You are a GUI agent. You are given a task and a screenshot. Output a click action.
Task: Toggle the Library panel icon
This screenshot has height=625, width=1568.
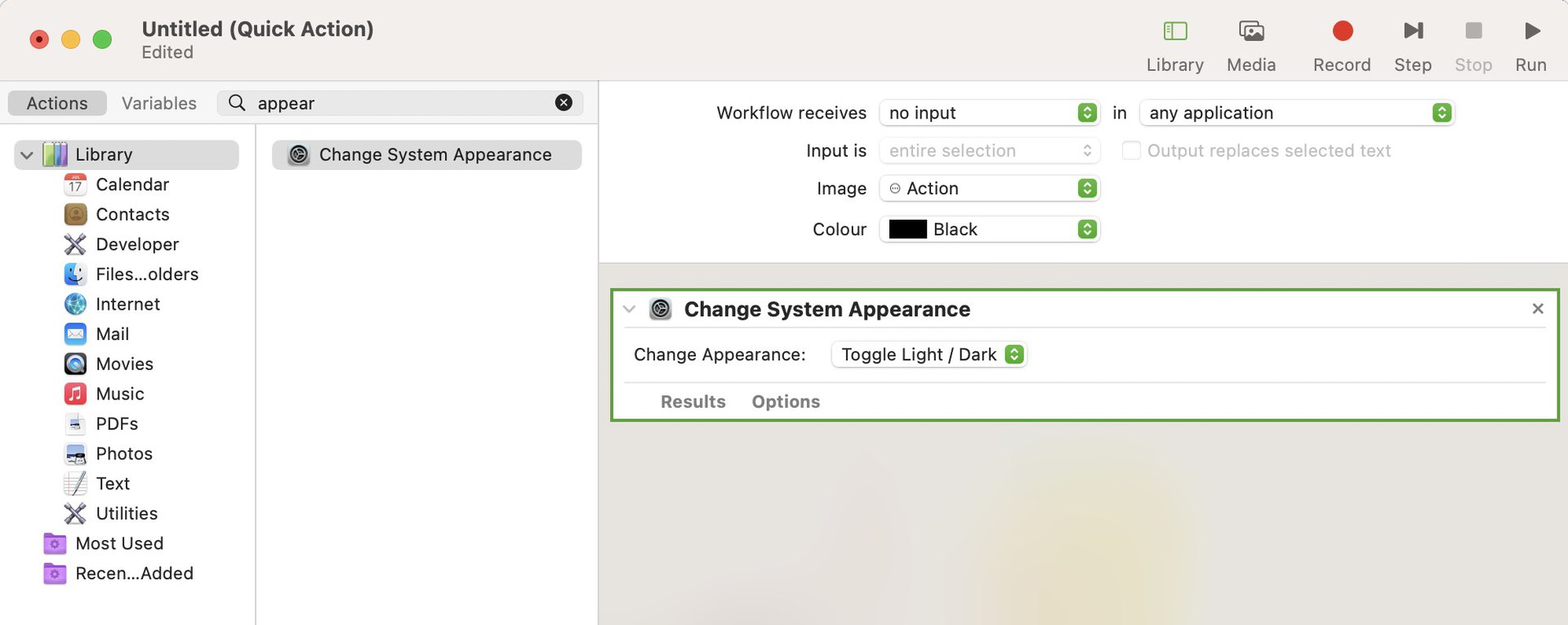click(1174, 31)
